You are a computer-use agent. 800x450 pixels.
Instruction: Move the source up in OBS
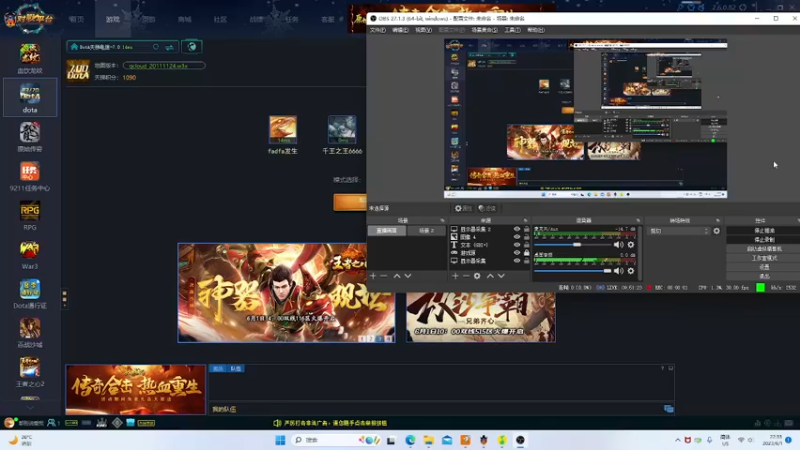tap(490, 276)
